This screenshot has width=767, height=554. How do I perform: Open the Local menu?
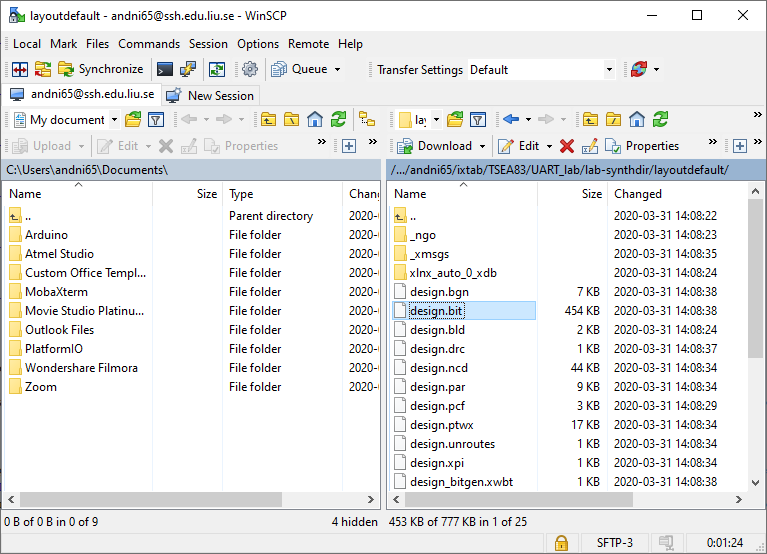coord(27,44)
